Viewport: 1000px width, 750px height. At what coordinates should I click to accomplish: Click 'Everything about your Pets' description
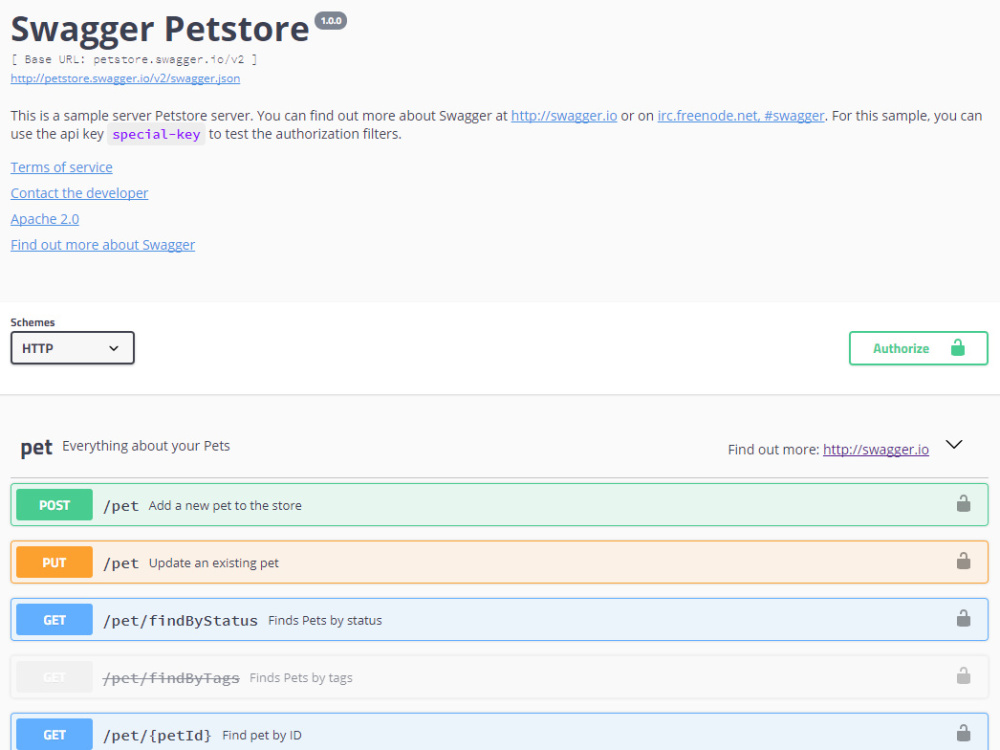pyautogui.click(x=146, y=446)
